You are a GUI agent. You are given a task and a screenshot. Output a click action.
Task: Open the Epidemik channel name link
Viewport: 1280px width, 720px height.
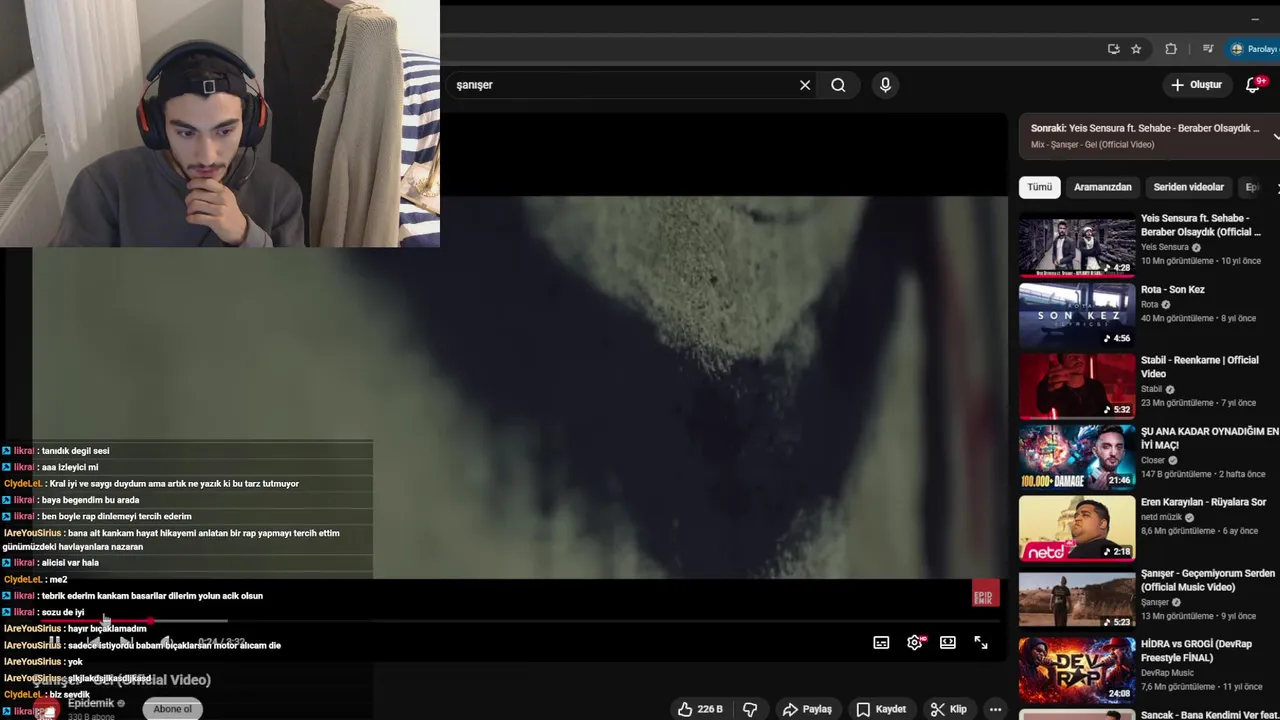click(91, 703)
